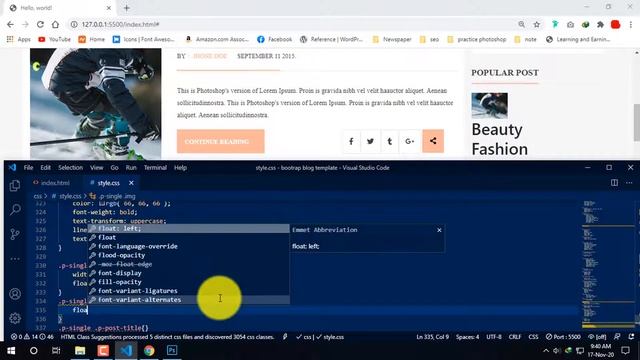Open Edit menu in VS Code
The image size is (640, 360).
45,168
